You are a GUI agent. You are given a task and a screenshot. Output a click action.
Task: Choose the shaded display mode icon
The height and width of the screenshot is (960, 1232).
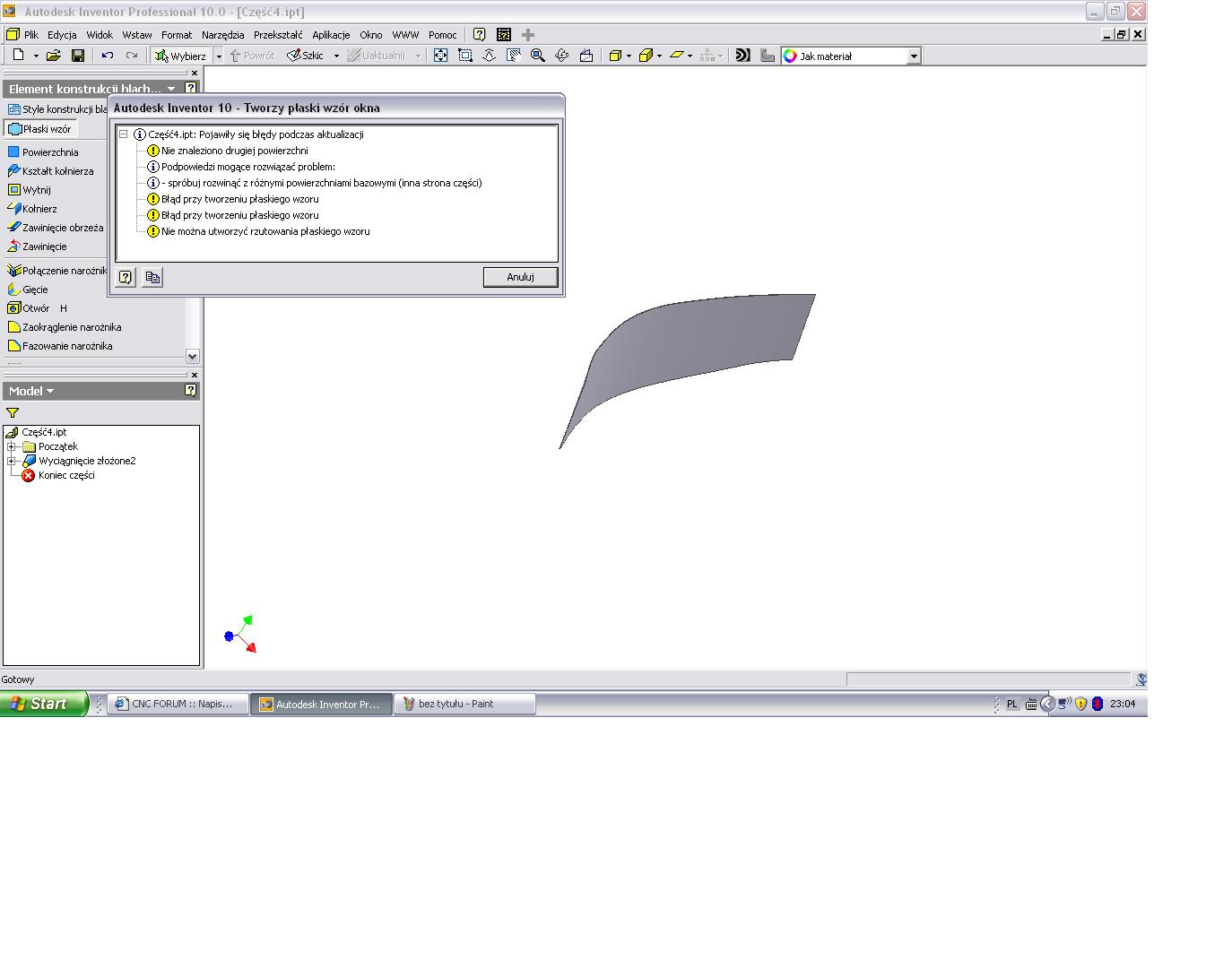[x=615, y=56]
